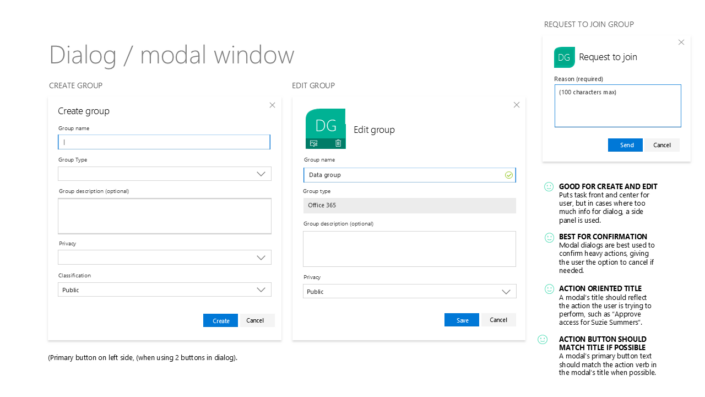Click the Reason (required) label
The width and height of the screenshot is (705, 397).
[x=579, y=79]
